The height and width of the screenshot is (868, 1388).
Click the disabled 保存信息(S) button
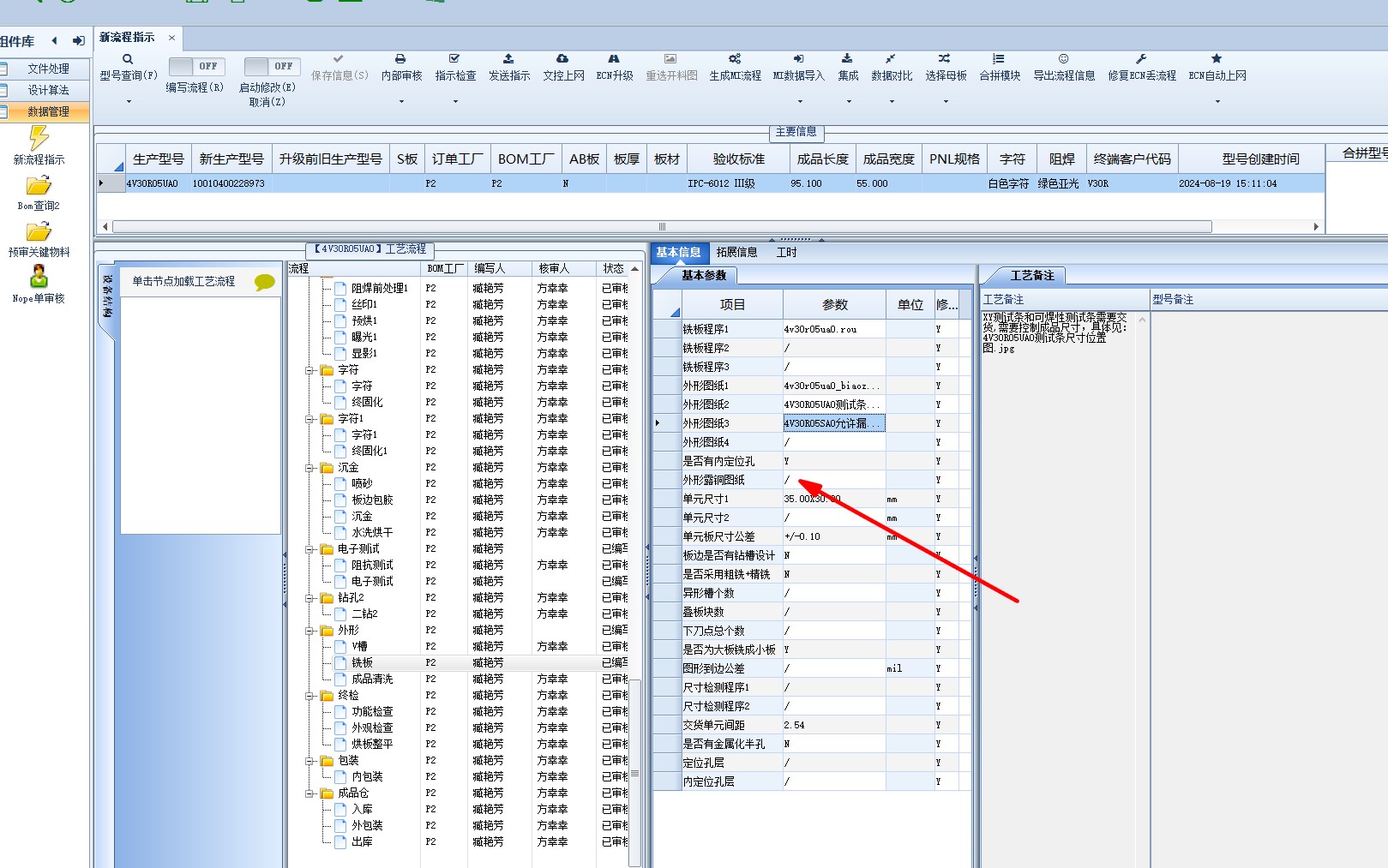[x=339, y=68]
